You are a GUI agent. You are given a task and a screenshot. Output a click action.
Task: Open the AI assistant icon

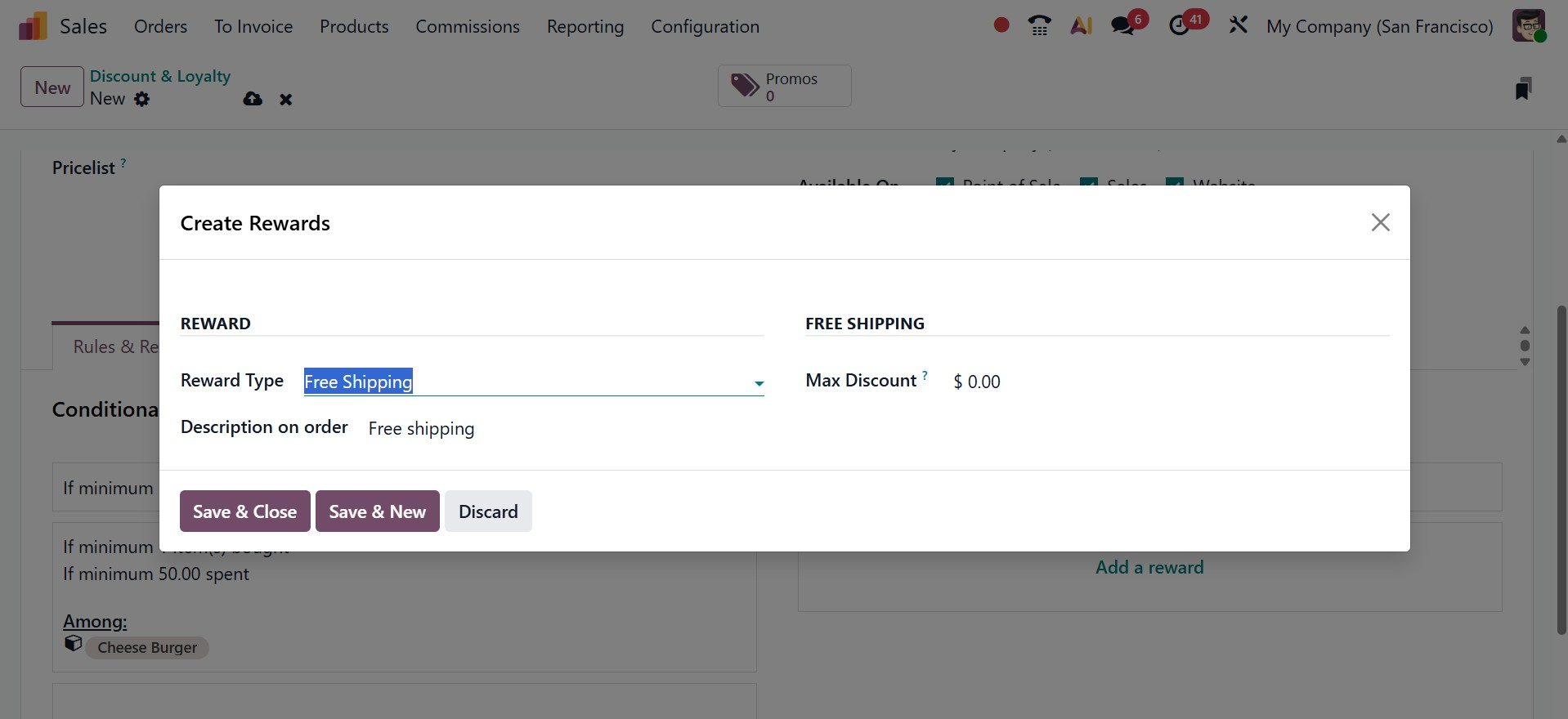coord(1081,26)
